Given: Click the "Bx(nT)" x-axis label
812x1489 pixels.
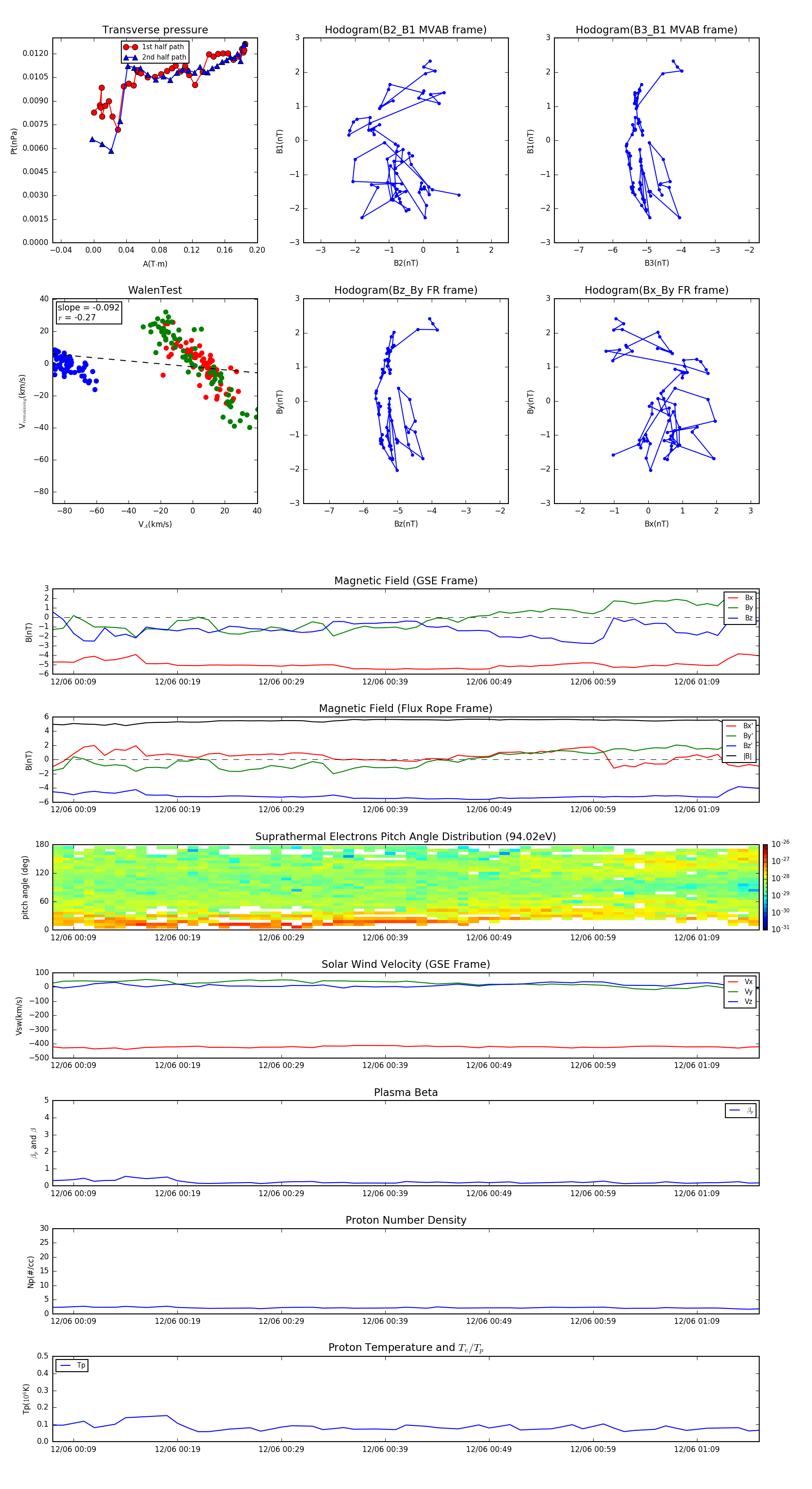Looking at the screenshot, I should pyautogui.click(x=656, y=524).
